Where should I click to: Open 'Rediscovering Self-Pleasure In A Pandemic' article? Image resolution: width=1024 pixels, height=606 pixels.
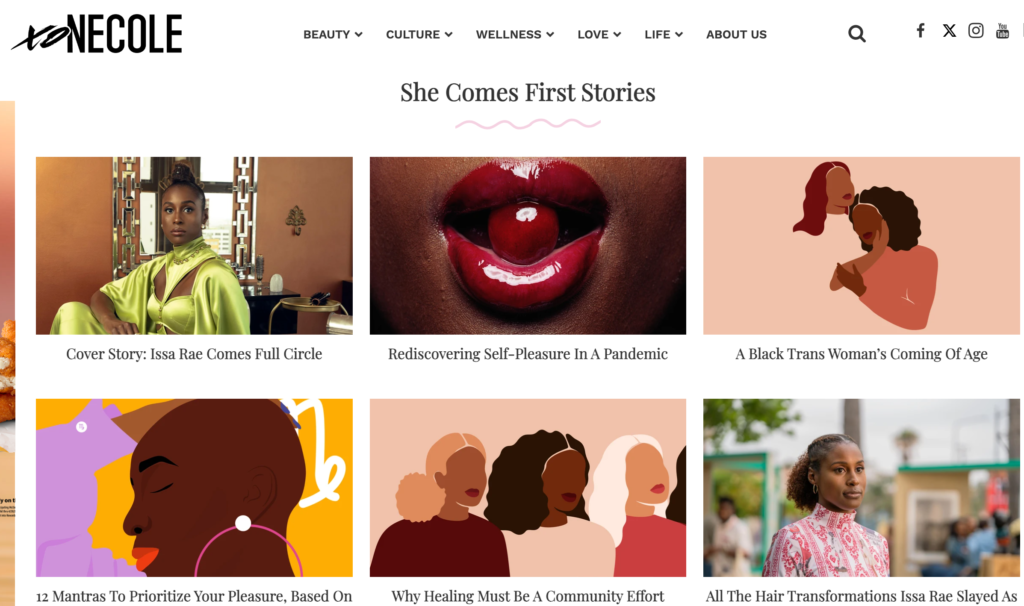click(x=528, y=354)
